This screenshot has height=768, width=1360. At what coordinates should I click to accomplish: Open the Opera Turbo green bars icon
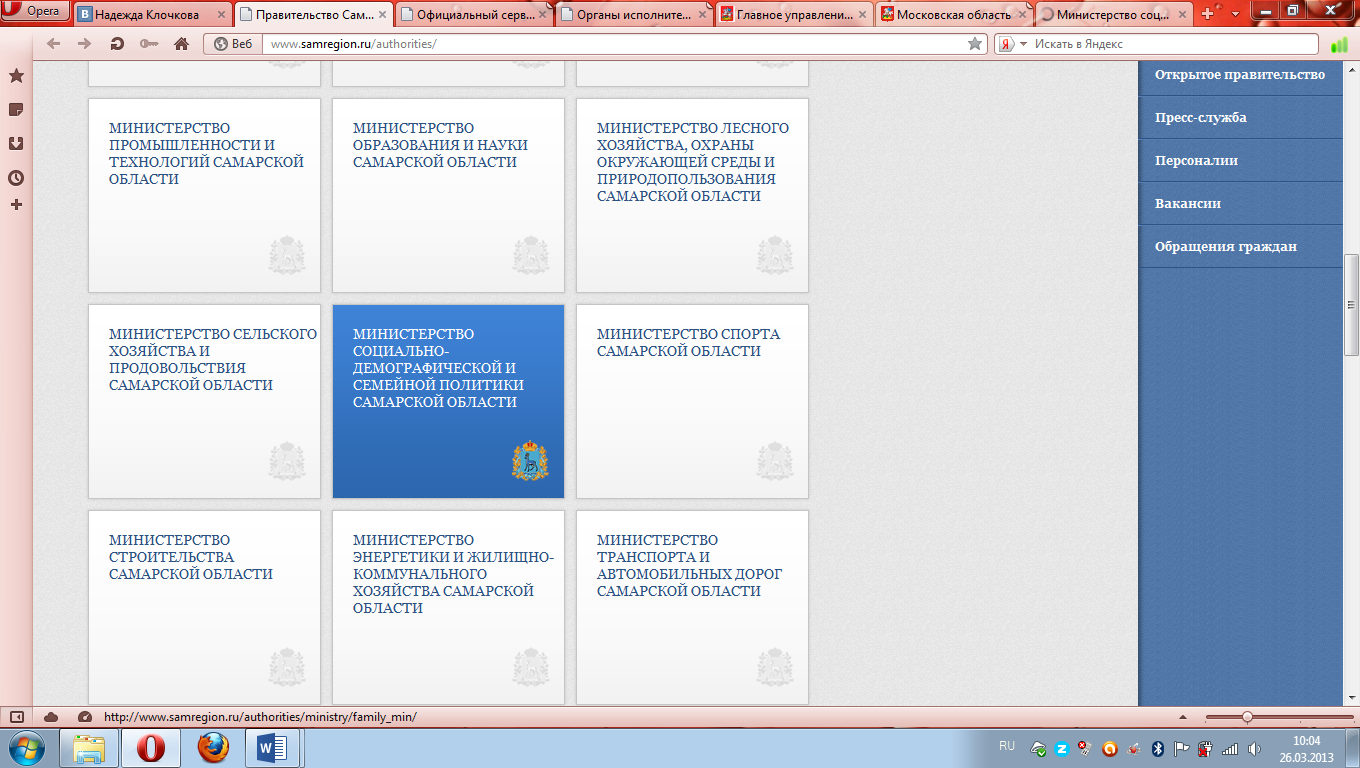tap(1339, 44)
